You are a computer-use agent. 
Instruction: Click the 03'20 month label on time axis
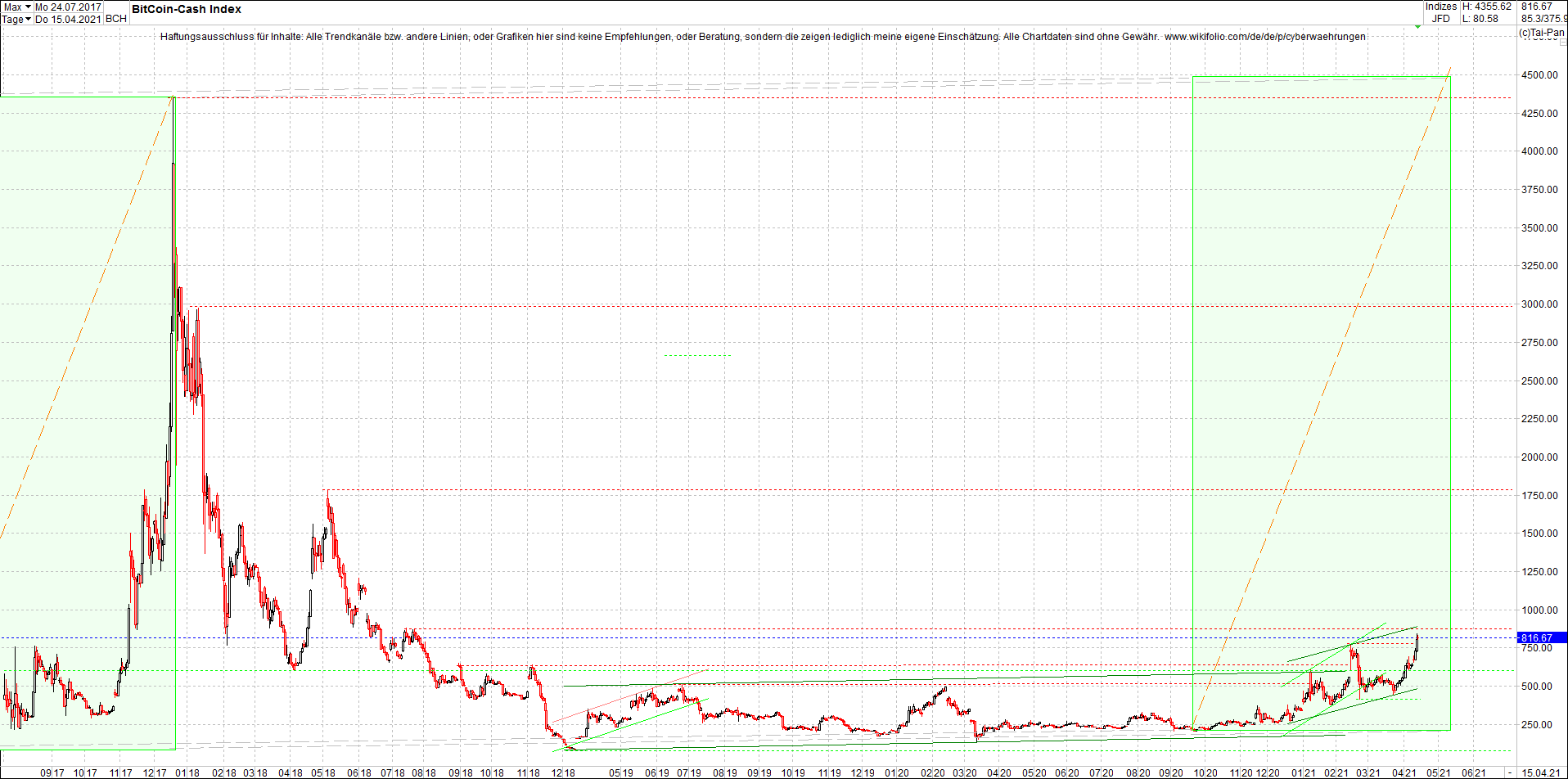pos(964,772)
